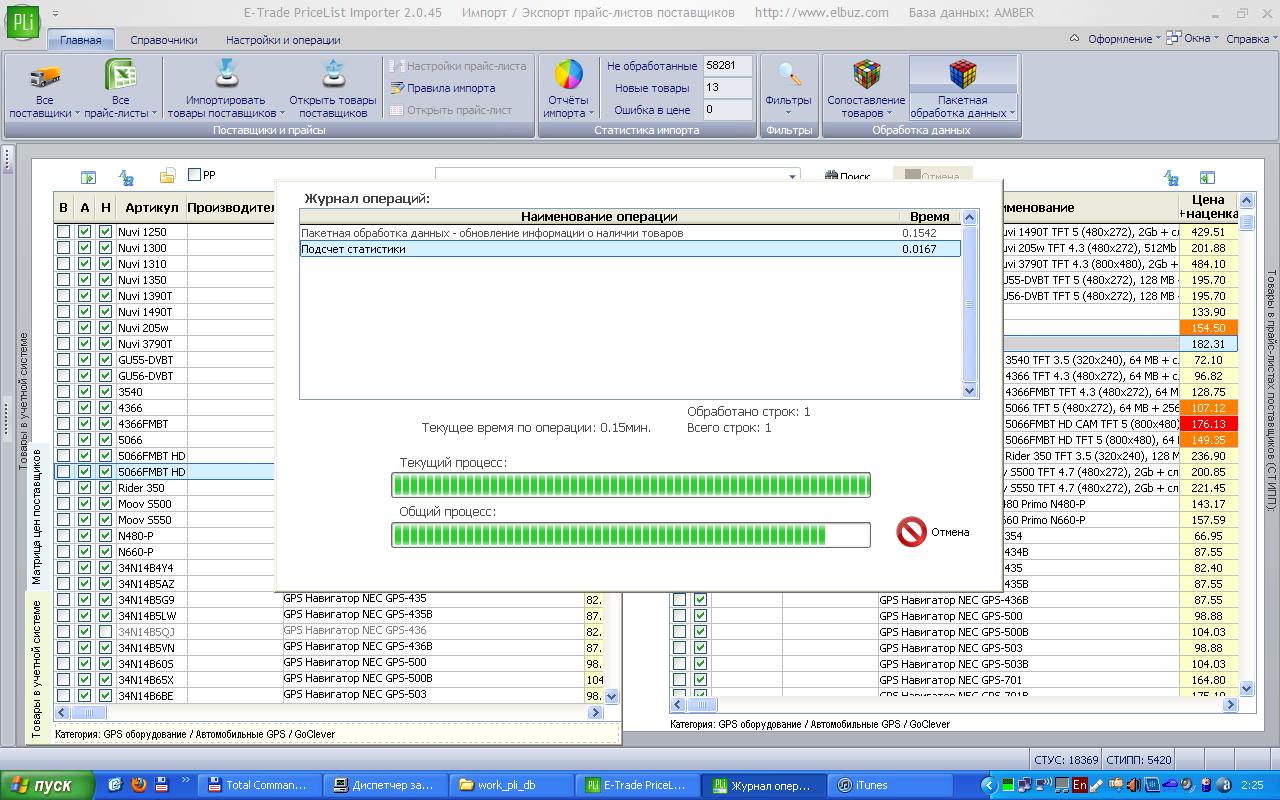The width and height of the screenshot is (1280, 800).
Task: Click the 'Пакетная обработка данных' cube icon
Action: (963, 75)
